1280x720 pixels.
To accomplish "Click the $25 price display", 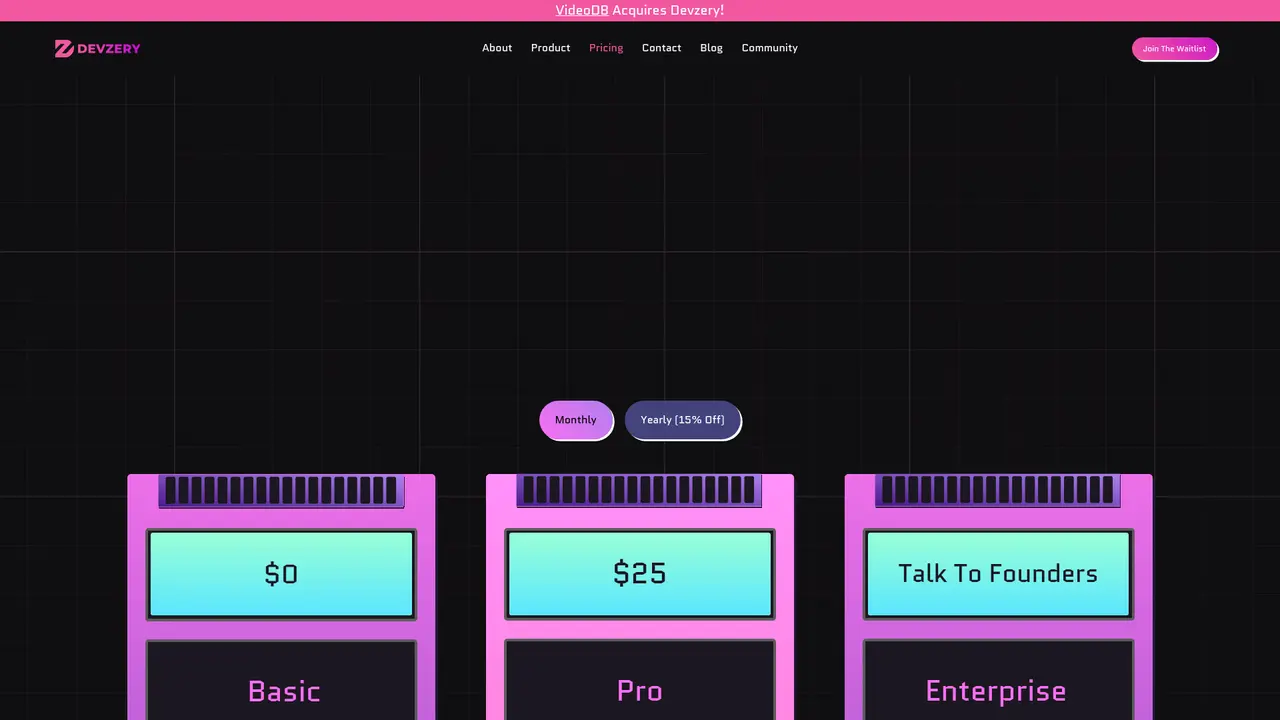I will click(x=640, y=574).
